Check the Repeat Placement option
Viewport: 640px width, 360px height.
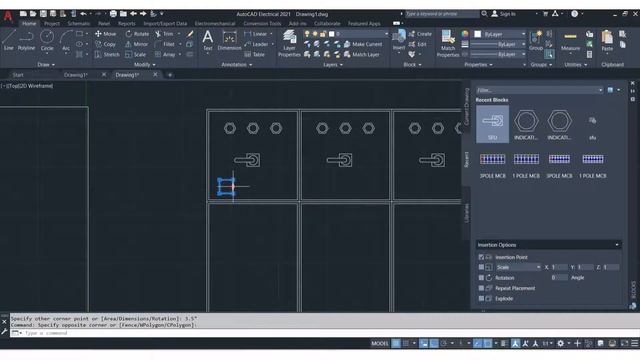coord(481,288)
